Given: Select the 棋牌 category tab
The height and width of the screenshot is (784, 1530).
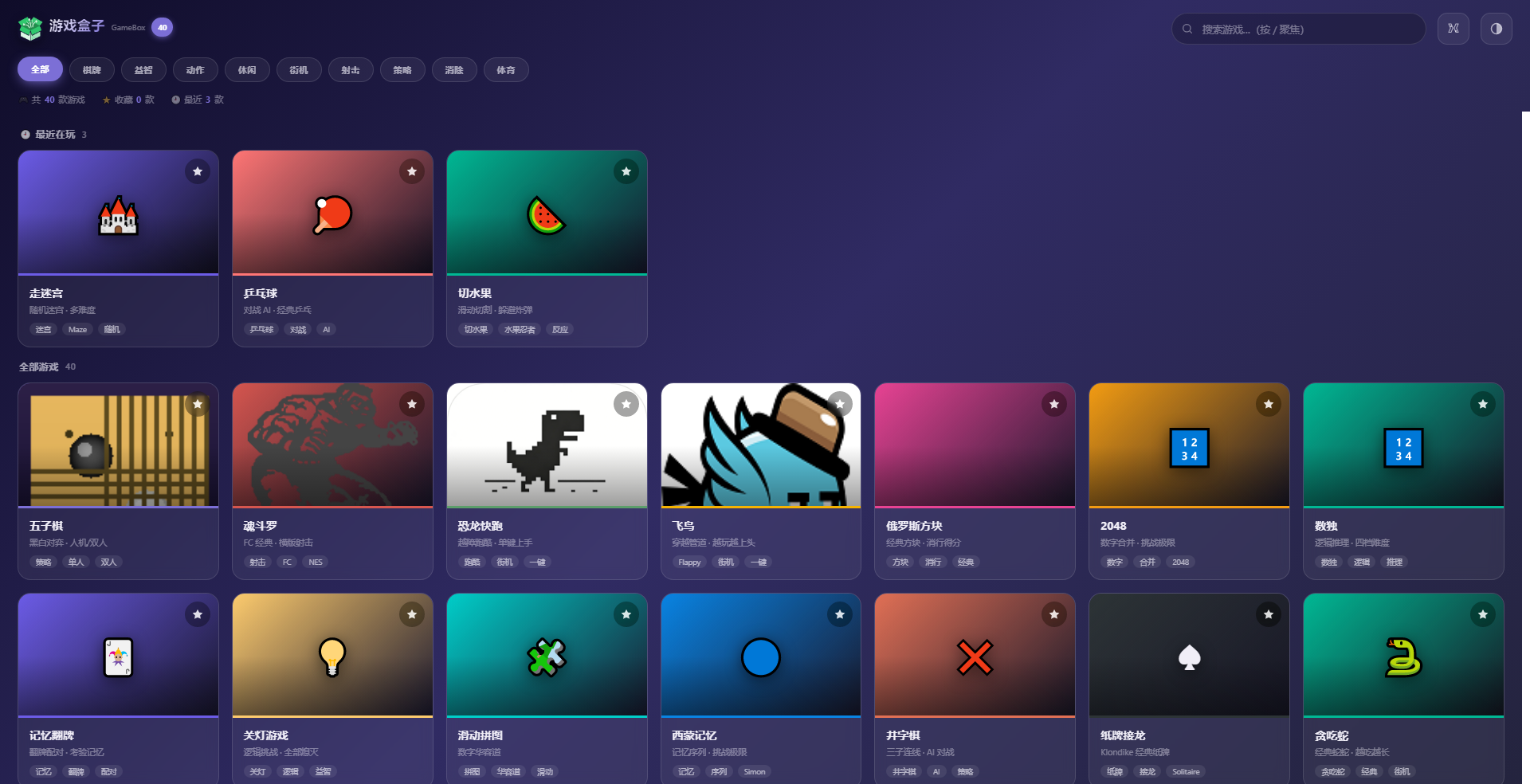Looking at the screenshot, I should 92,70.
